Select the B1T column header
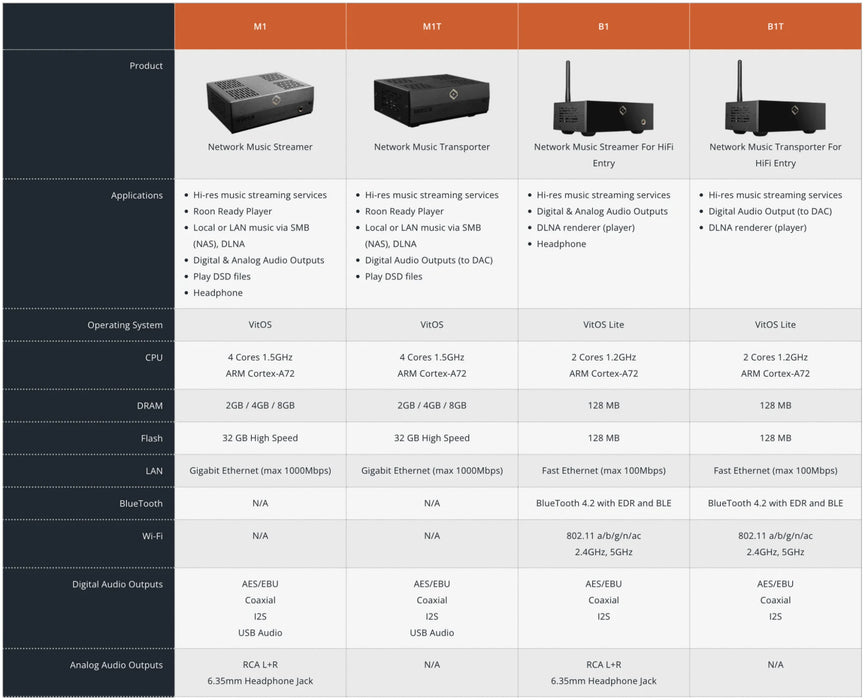865x700 pixels. coord(775,26)
